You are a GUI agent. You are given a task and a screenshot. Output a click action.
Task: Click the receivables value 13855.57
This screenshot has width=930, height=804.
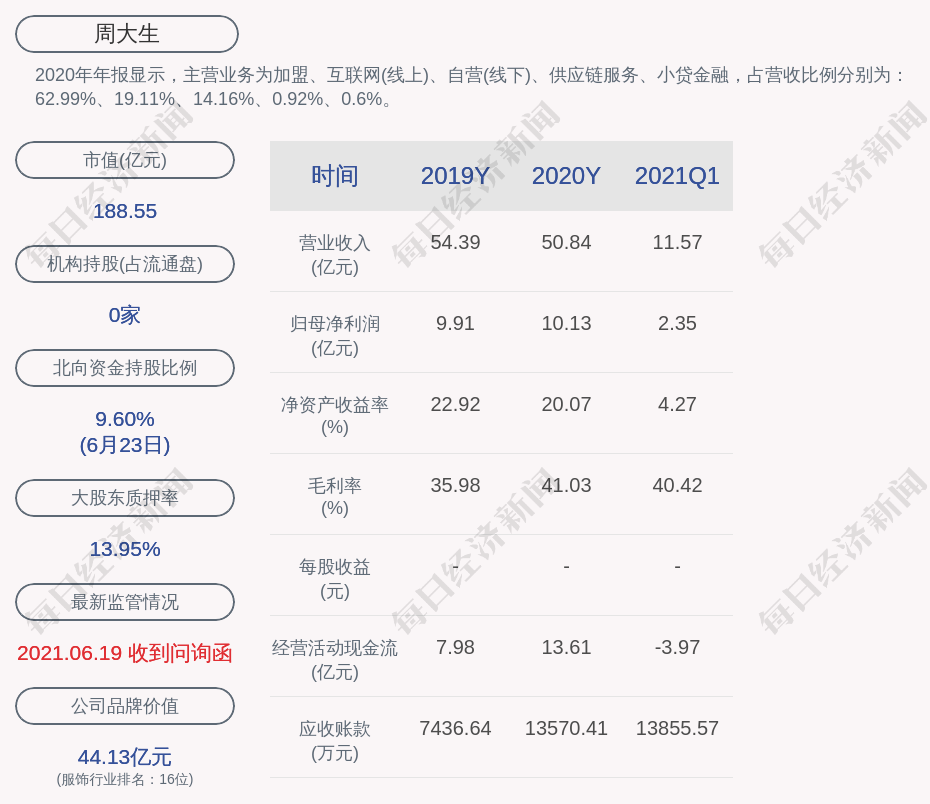(677, 728)
